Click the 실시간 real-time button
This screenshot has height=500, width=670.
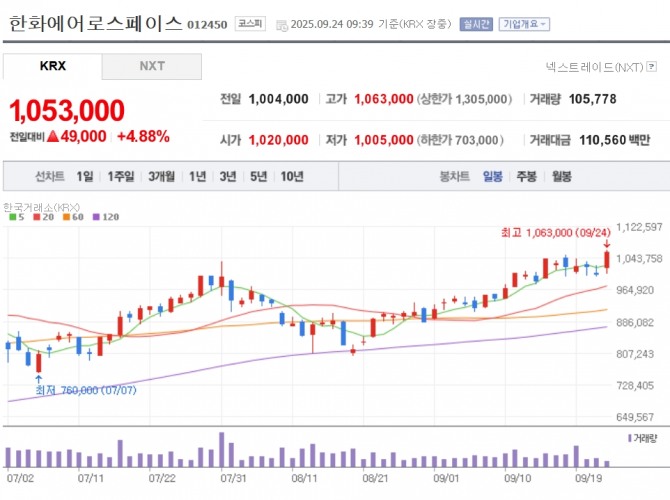click(x=476, y=24)
